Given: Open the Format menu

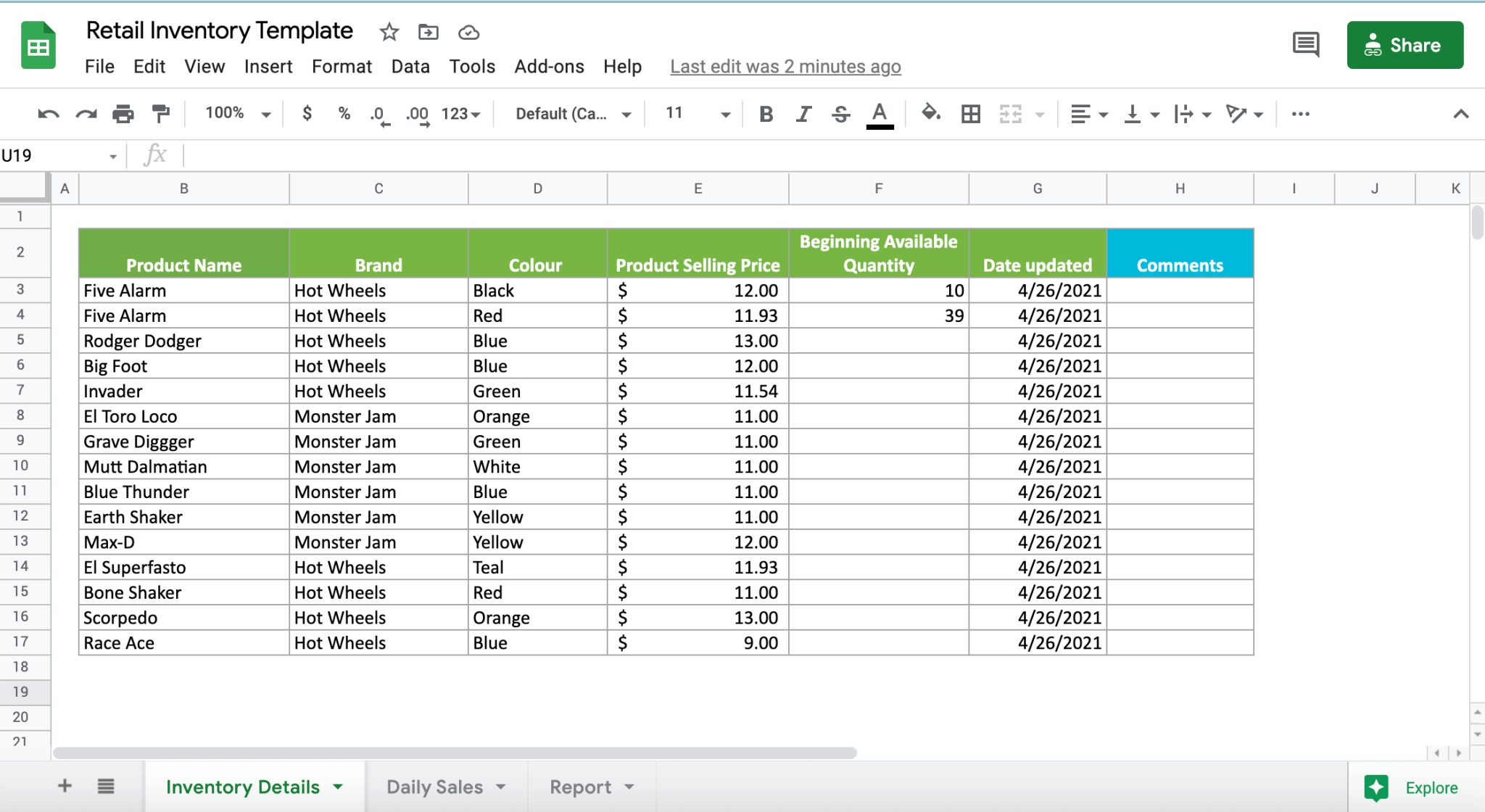Looking at the screenshot, I should pyautogui.click(x=342, y=66).
